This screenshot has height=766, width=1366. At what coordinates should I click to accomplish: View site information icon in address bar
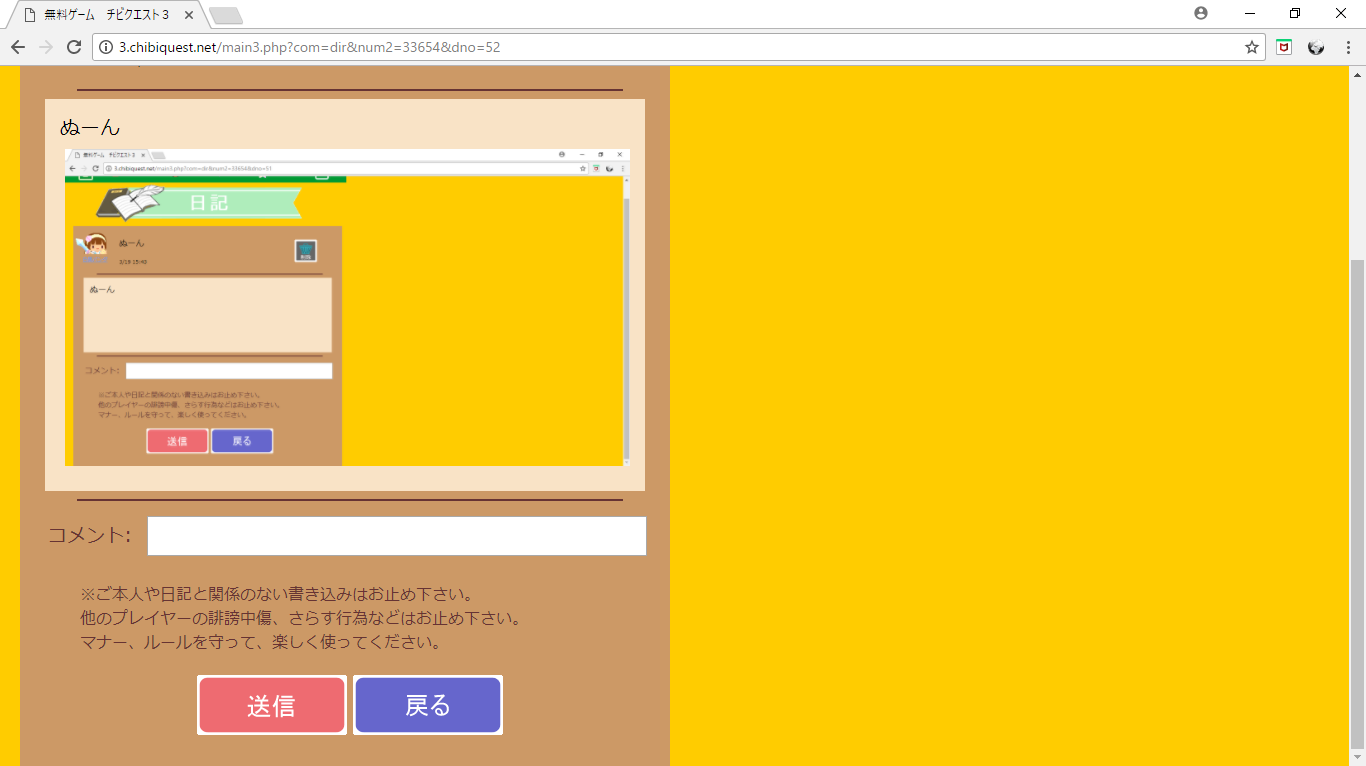tap(106, 47)
